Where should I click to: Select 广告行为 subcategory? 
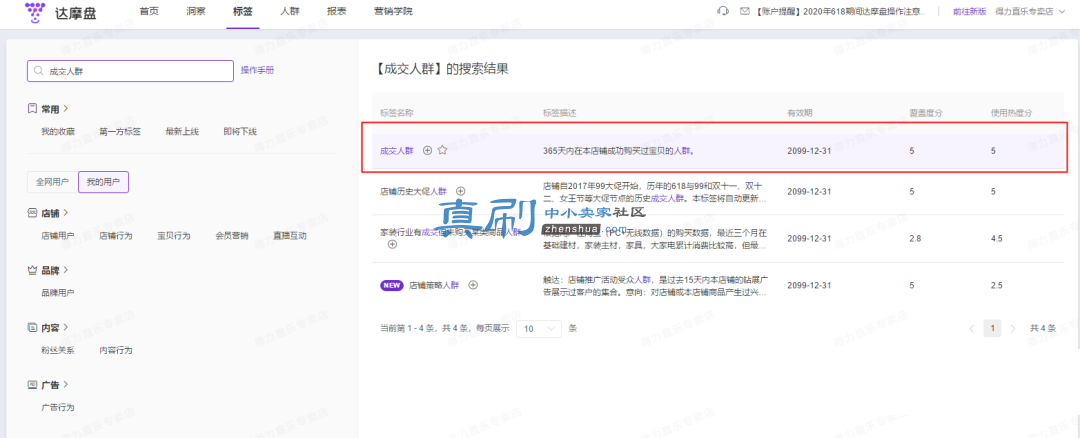[58, 407]
